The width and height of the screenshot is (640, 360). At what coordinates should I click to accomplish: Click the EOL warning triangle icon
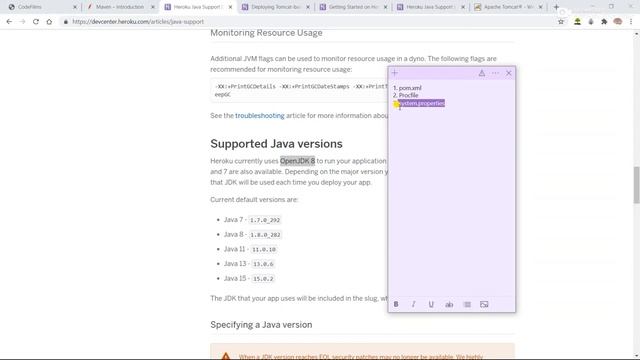tap(226, 356)
